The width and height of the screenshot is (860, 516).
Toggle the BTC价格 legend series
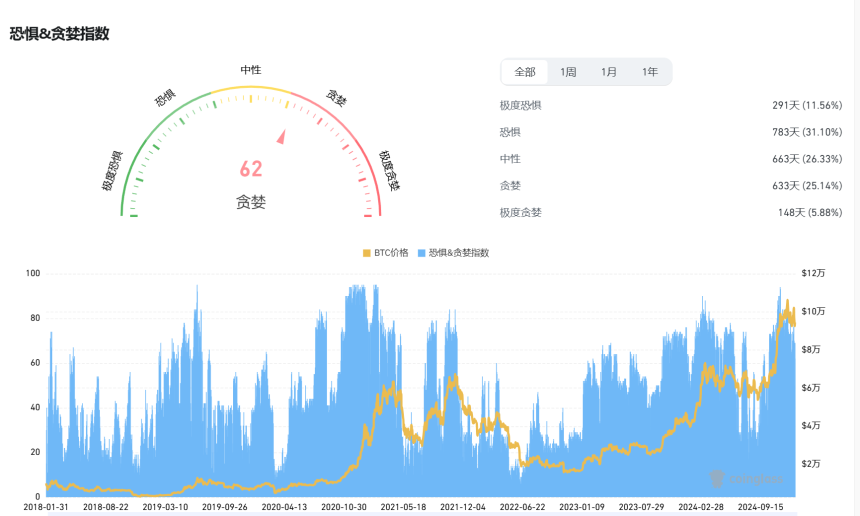(x=386, y=253)
